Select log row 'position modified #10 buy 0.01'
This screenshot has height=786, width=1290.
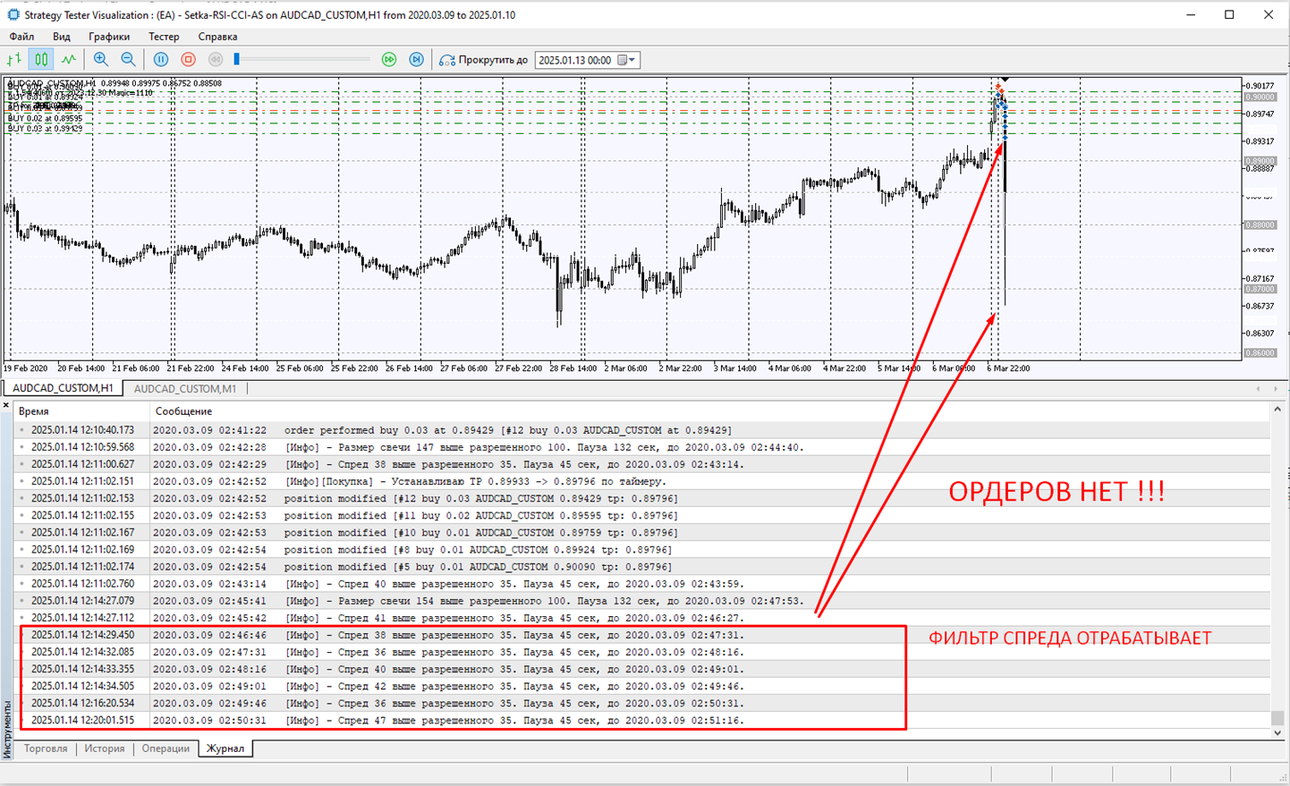pyautogui.click(x=642, y=532)
